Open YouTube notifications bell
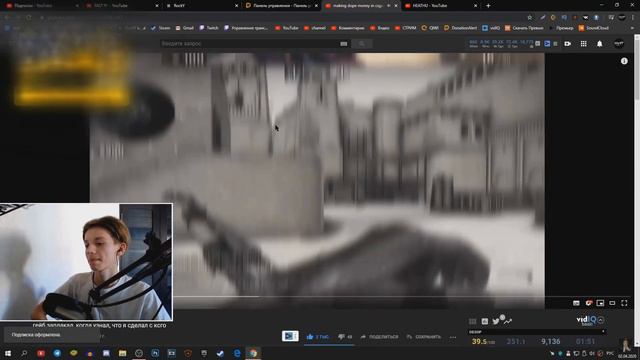The height and width of the screenshot is (360, 640). click(x=599, y=44)
